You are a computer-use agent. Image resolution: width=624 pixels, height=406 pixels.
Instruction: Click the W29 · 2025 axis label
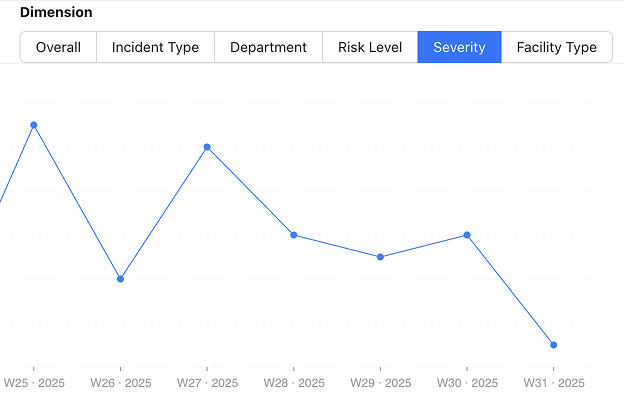coord(381,383)
